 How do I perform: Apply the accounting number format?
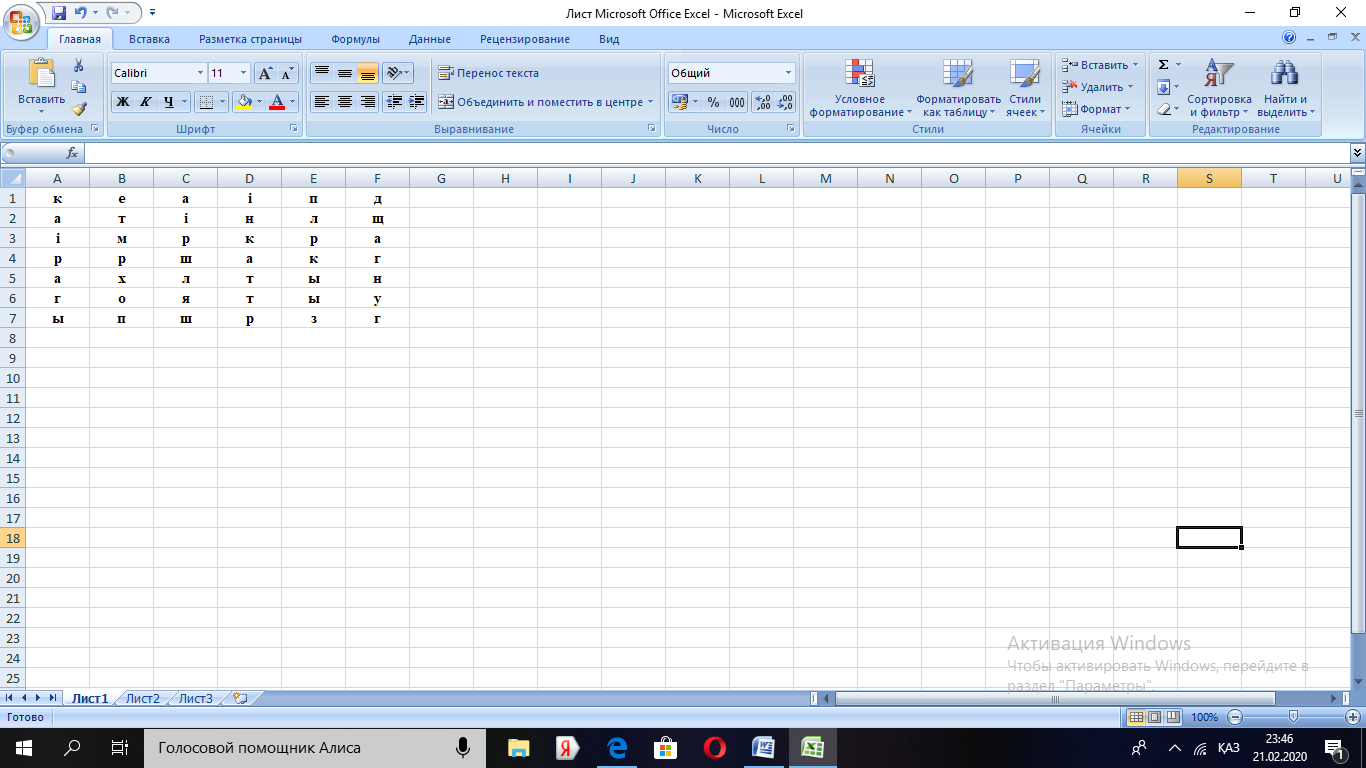click(x=679, y=102)
